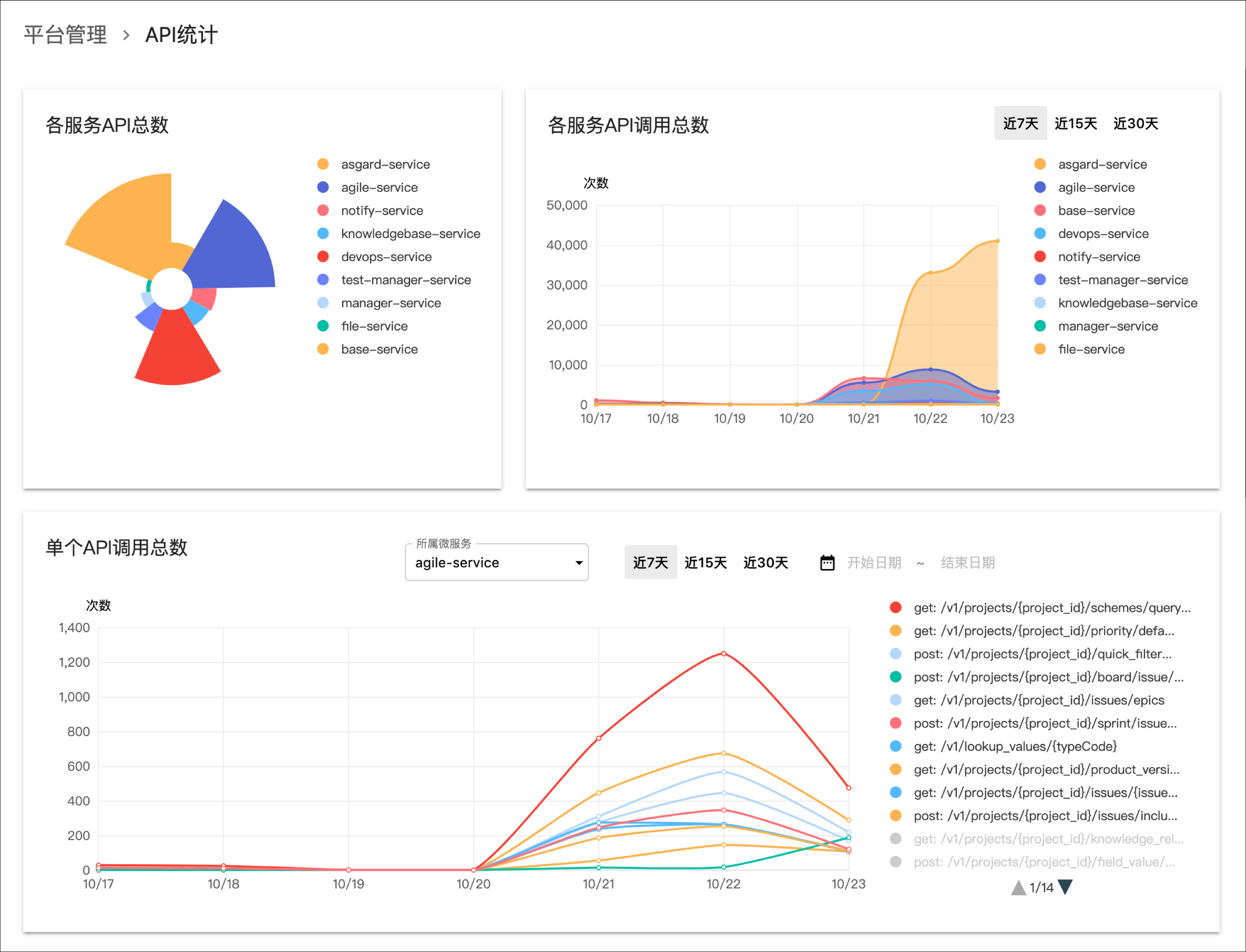Image resolution: width=1246 pixels, height=952 pixels.
Task: Toggle file-service legend in area chart
Action: (x=1079, y=349)
